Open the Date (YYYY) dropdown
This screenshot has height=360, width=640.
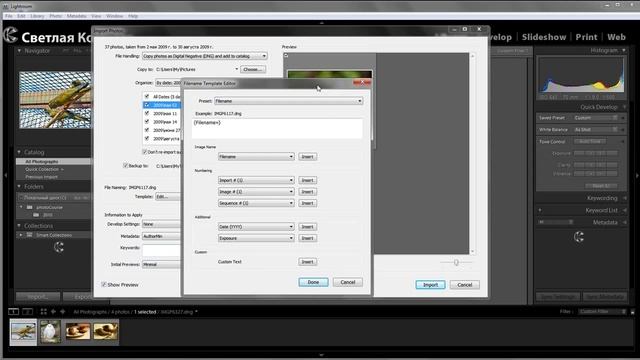coord(256,227)
